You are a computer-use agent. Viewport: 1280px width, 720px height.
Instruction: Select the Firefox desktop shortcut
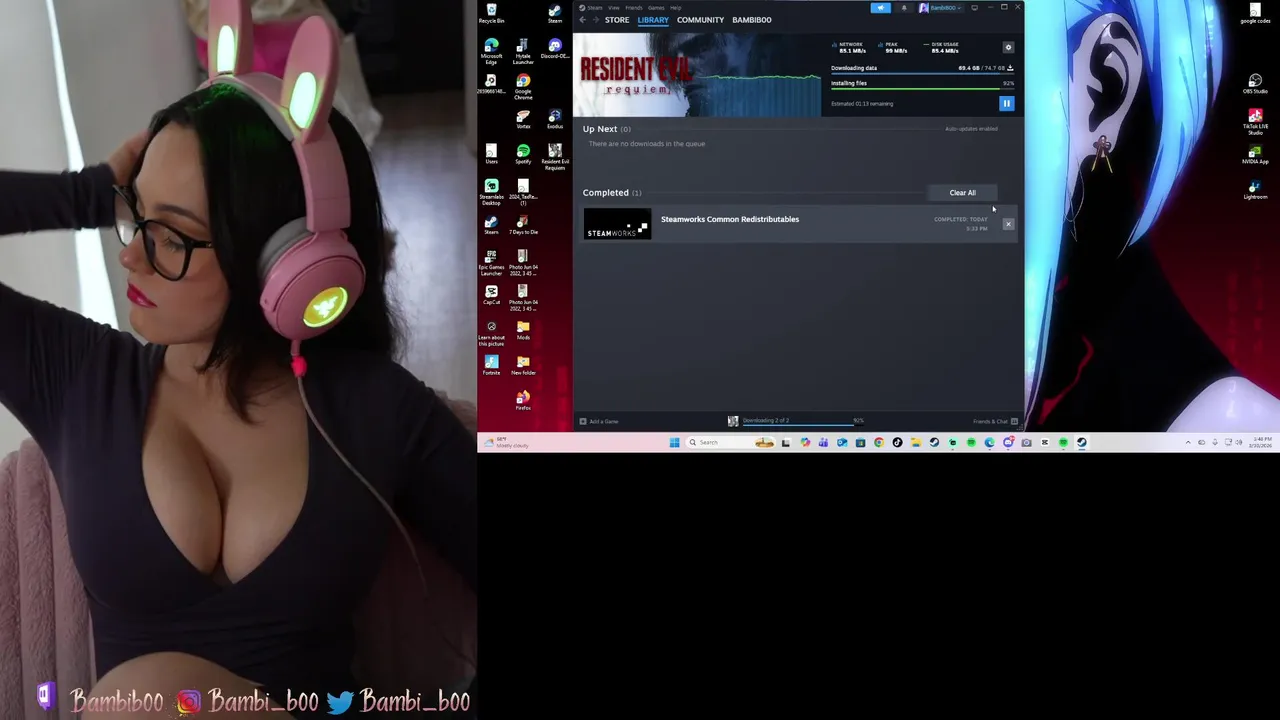pyautogui.click(x=523, y=401)
